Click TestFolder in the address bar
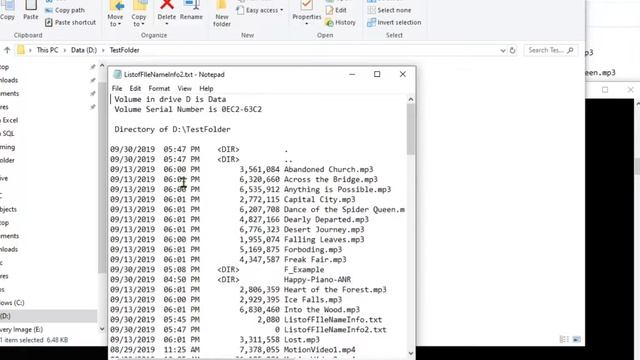 pyautogui.click(x=124, y=50)
